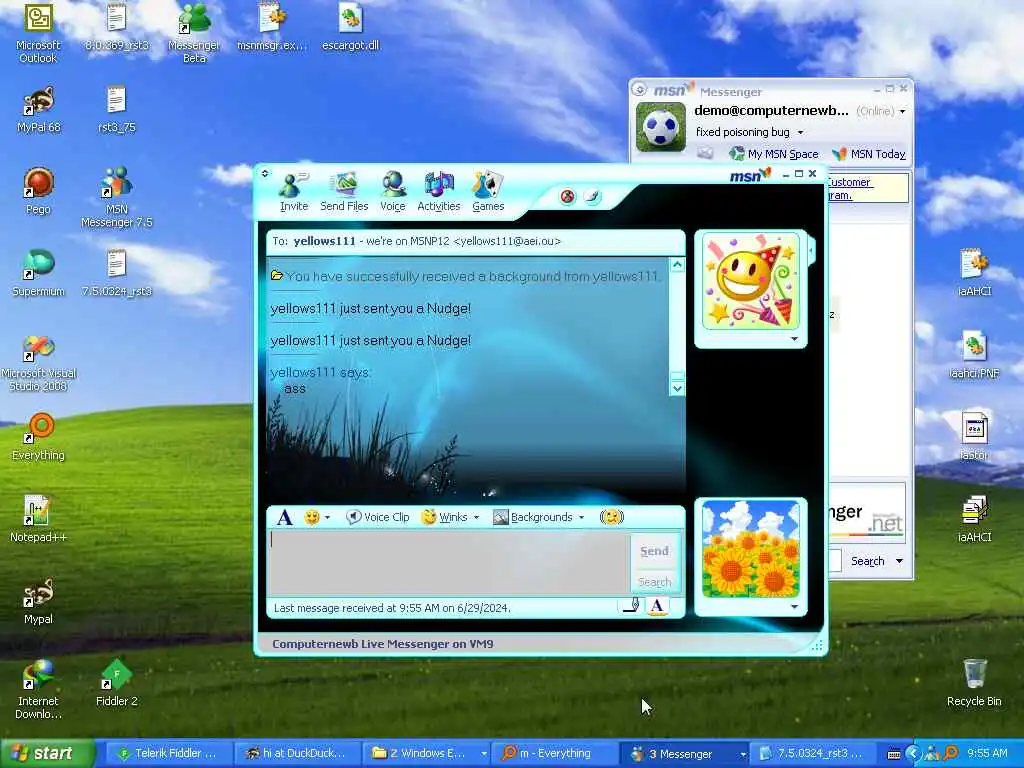Collapse the display picture side panel
The height and width of the screenshot is (768, 1024).
(811, 250)
